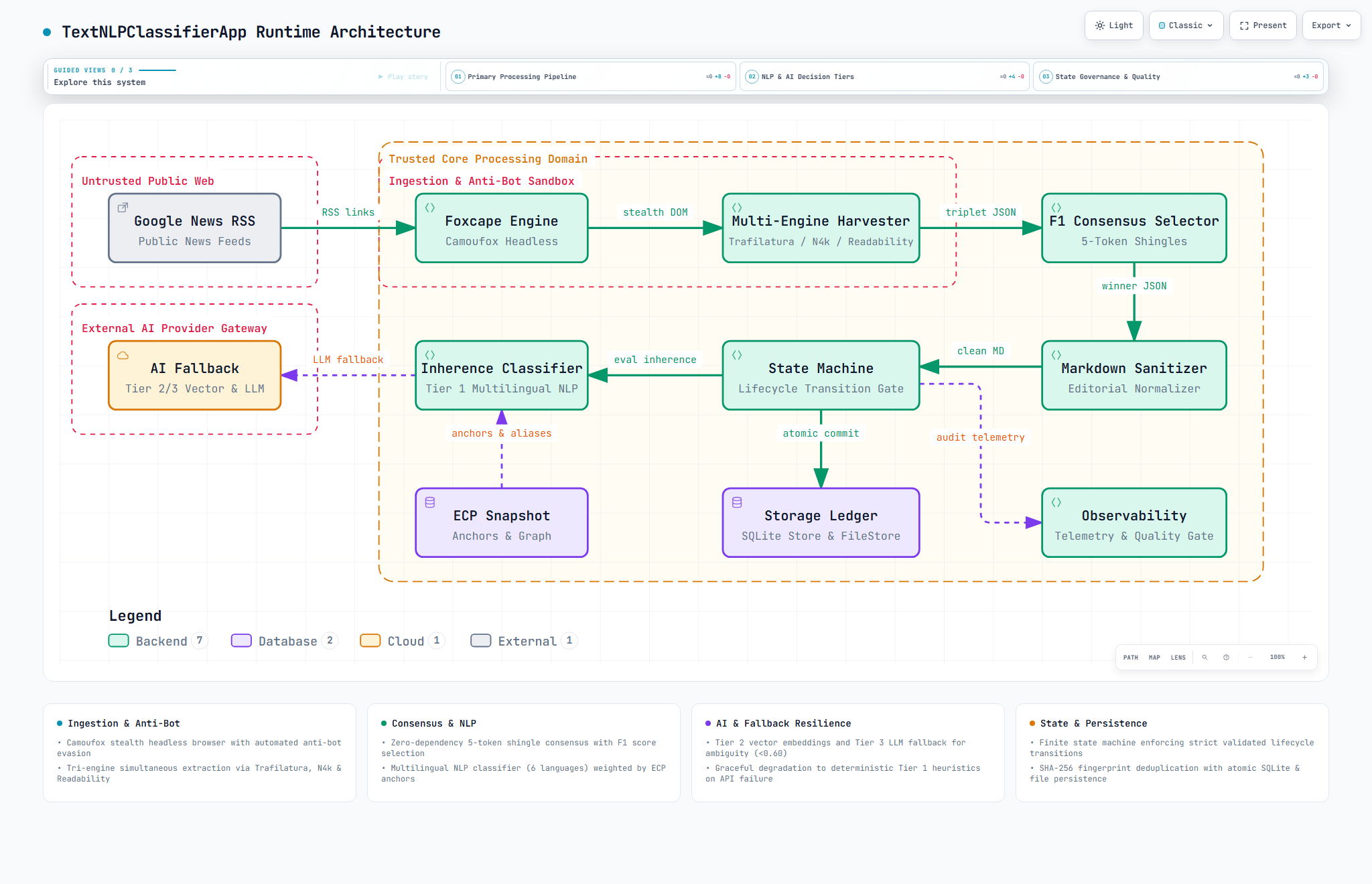Image resolution: width=1372 pixels, height=884 pixels.
Task: Zoom out with the minus button
Action: pyautogui.click(x=1250, y=658)
